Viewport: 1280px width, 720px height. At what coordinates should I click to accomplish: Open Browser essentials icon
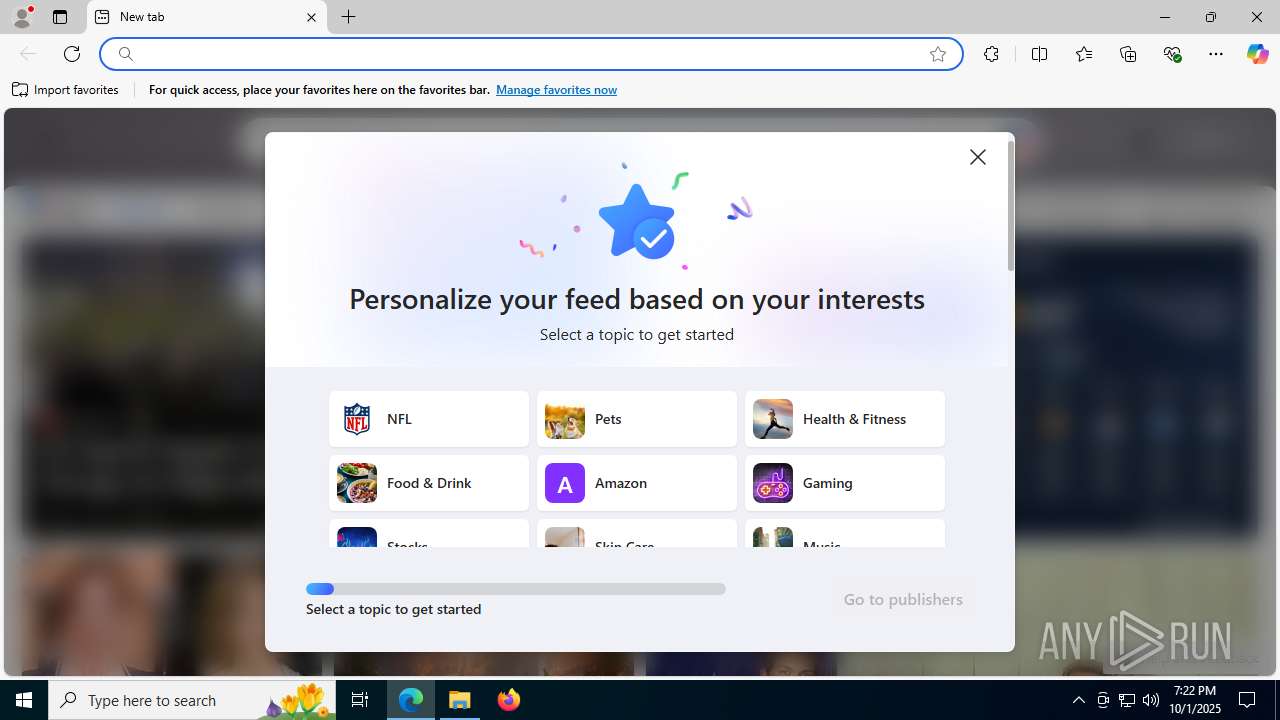[1173, 54]
